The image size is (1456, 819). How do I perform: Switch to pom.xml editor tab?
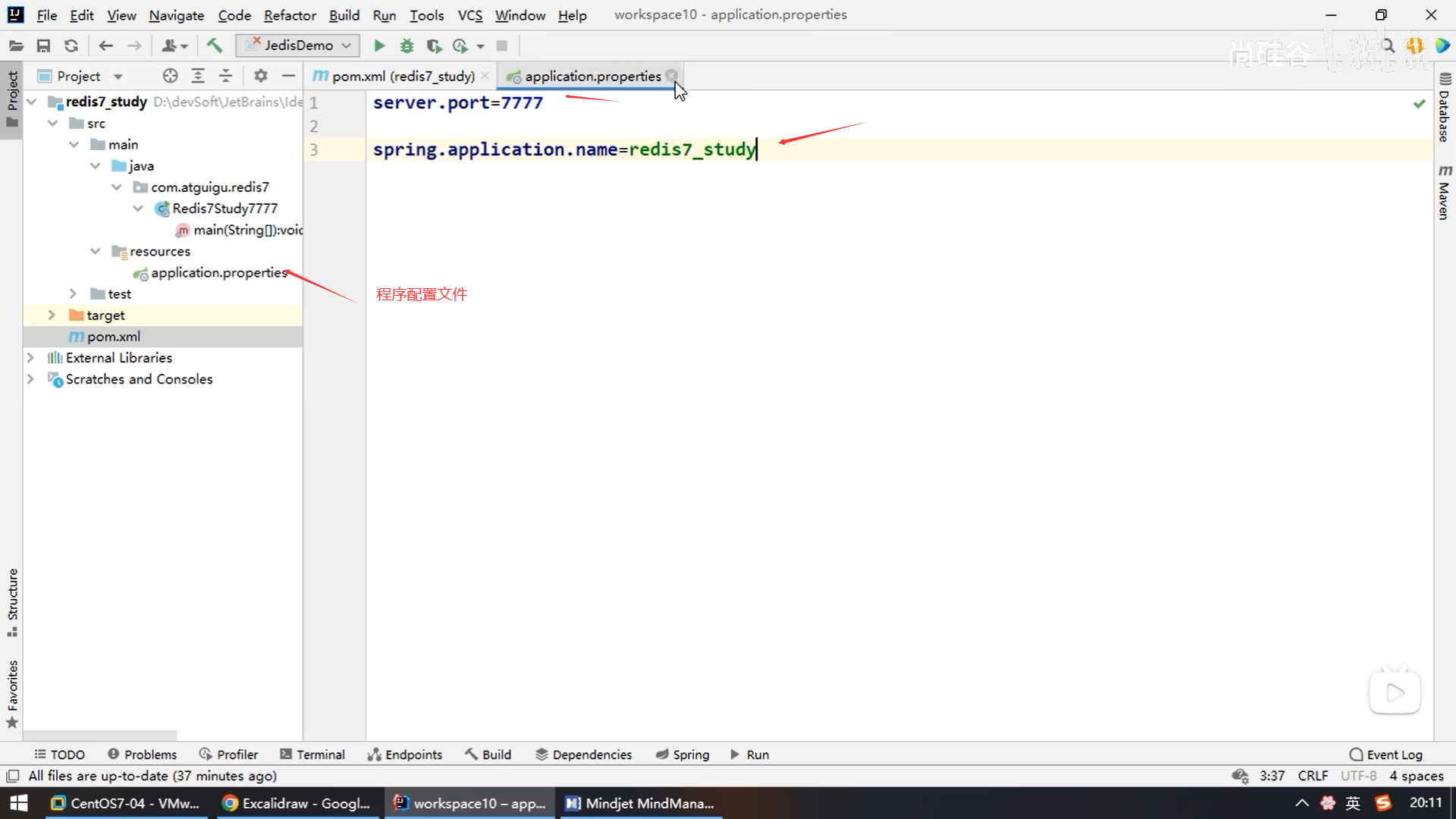pos(403,76)
